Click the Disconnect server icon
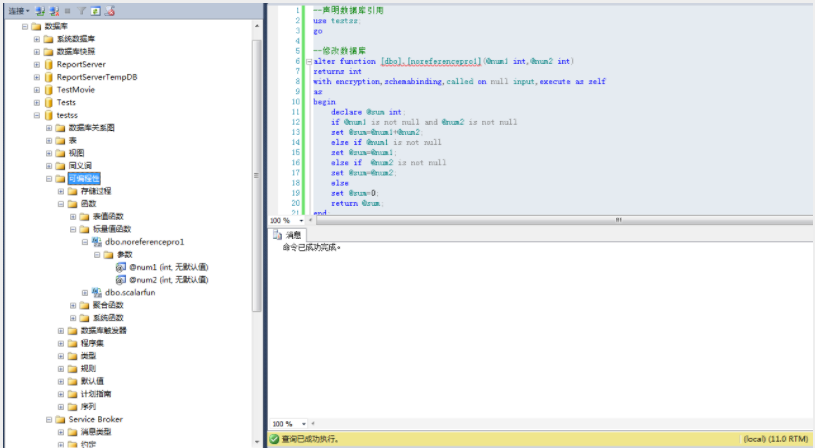Screen dimensions: 815x448 [x=54, y=11]
